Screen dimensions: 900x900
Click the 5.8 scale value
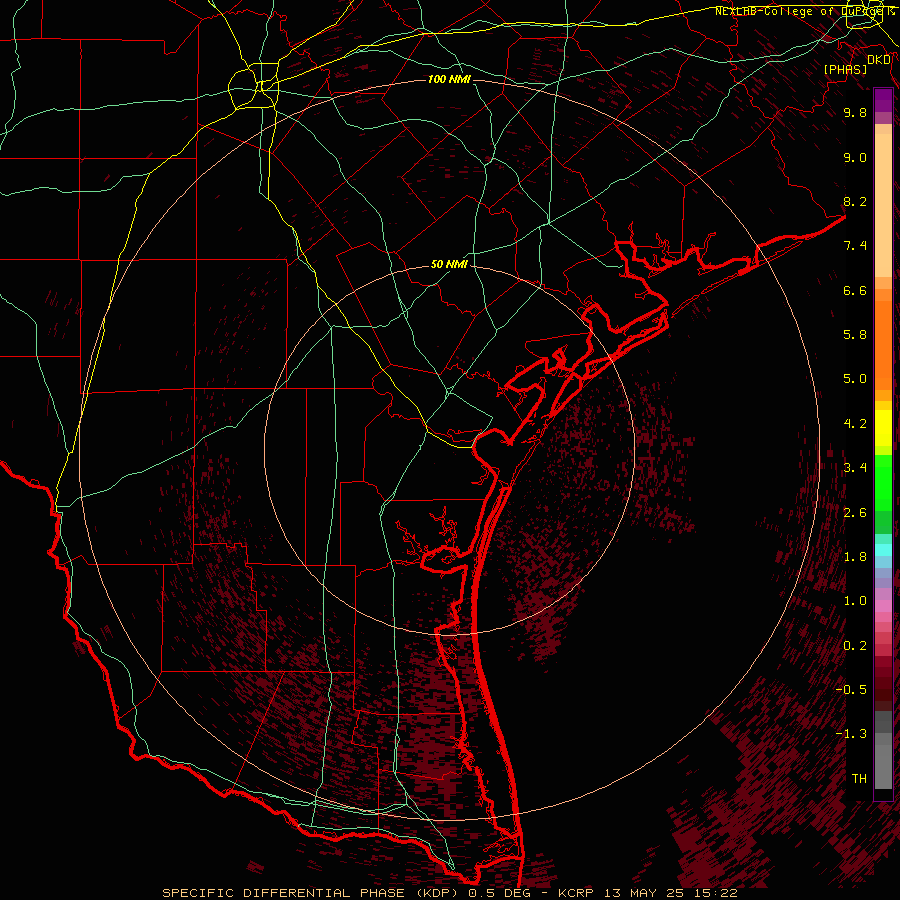pos(855,335)
